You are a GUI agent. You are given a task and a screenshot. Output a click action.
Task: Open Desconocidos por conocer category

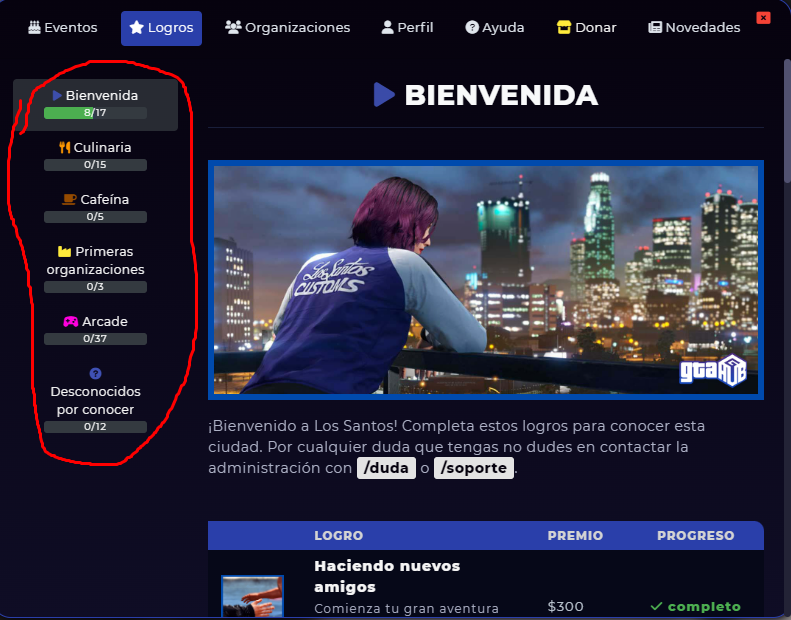[95, 400]
